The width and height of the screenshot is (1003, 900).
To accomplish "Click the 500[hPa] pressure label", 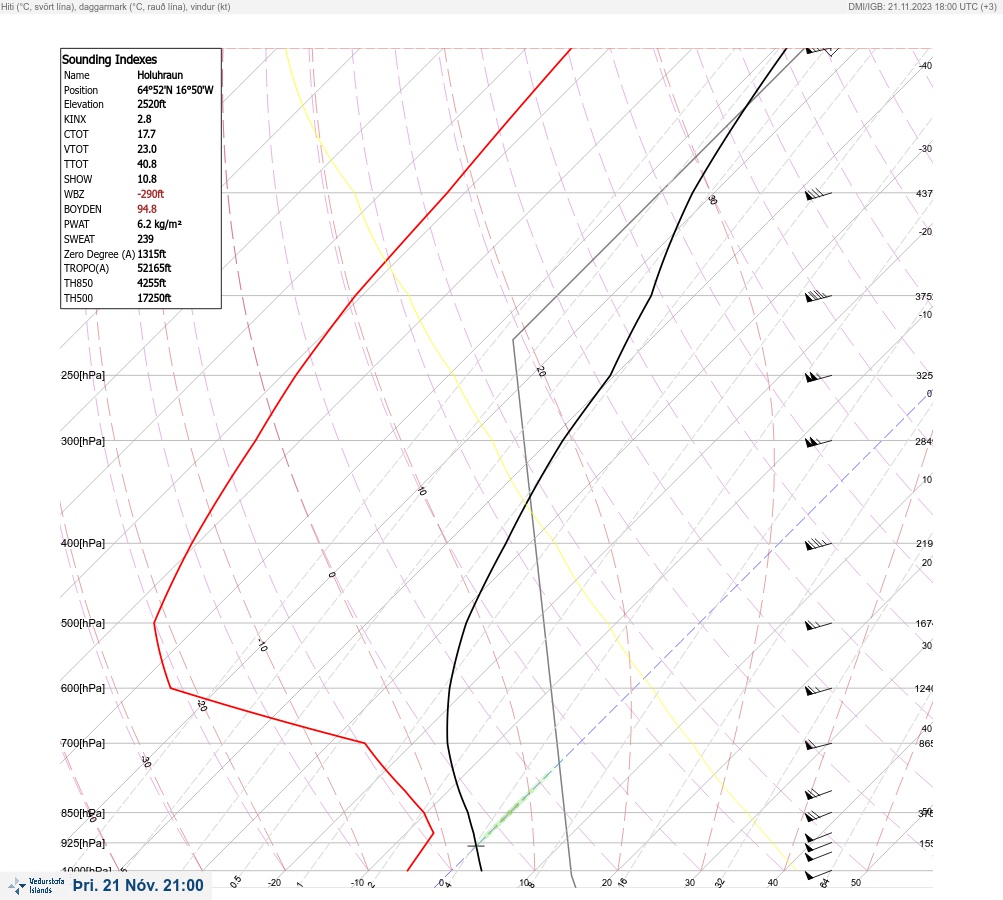I will tap(83, 623).
